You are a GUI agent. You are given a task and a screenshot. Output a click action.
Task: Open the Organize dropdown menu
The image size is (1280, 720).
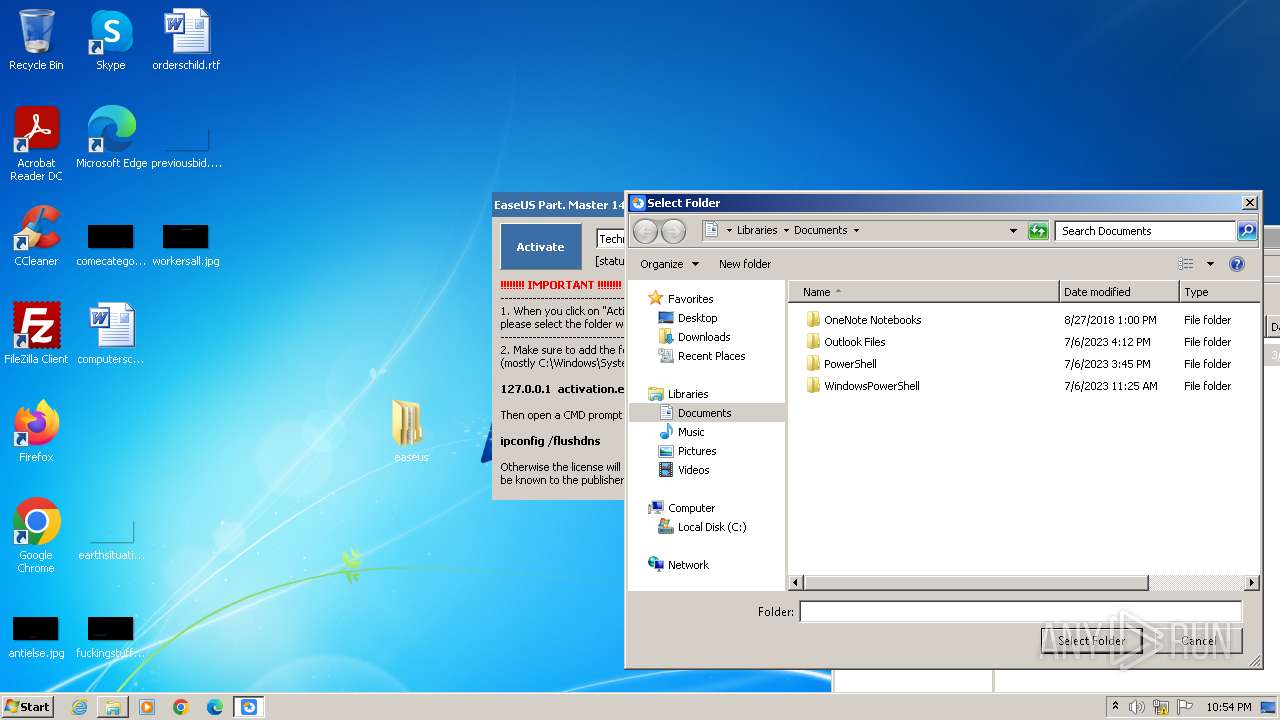click(669, 264)
